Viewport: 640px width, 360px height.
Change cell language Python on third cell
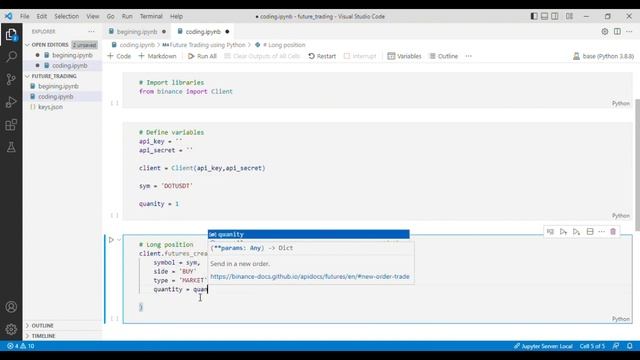621,319
